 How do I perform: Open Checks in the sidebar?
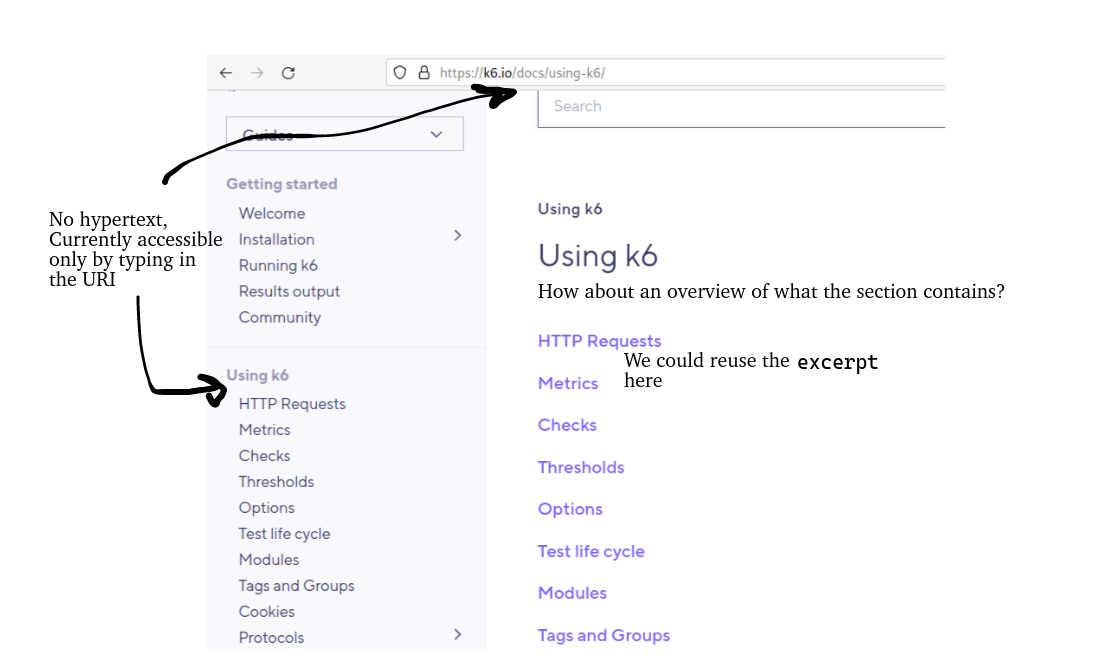pyautogui.click(x=264, y=455)
